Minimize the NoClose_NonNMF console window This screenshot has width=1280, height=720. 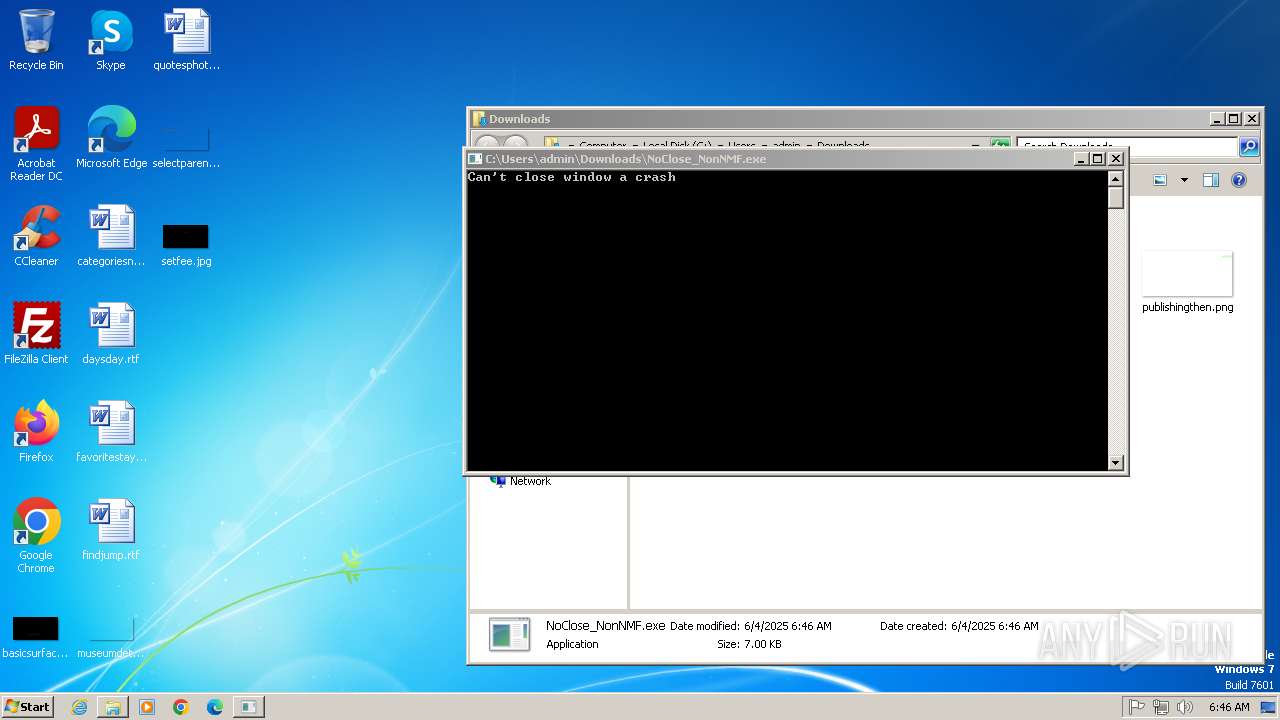pos(1081,158)
